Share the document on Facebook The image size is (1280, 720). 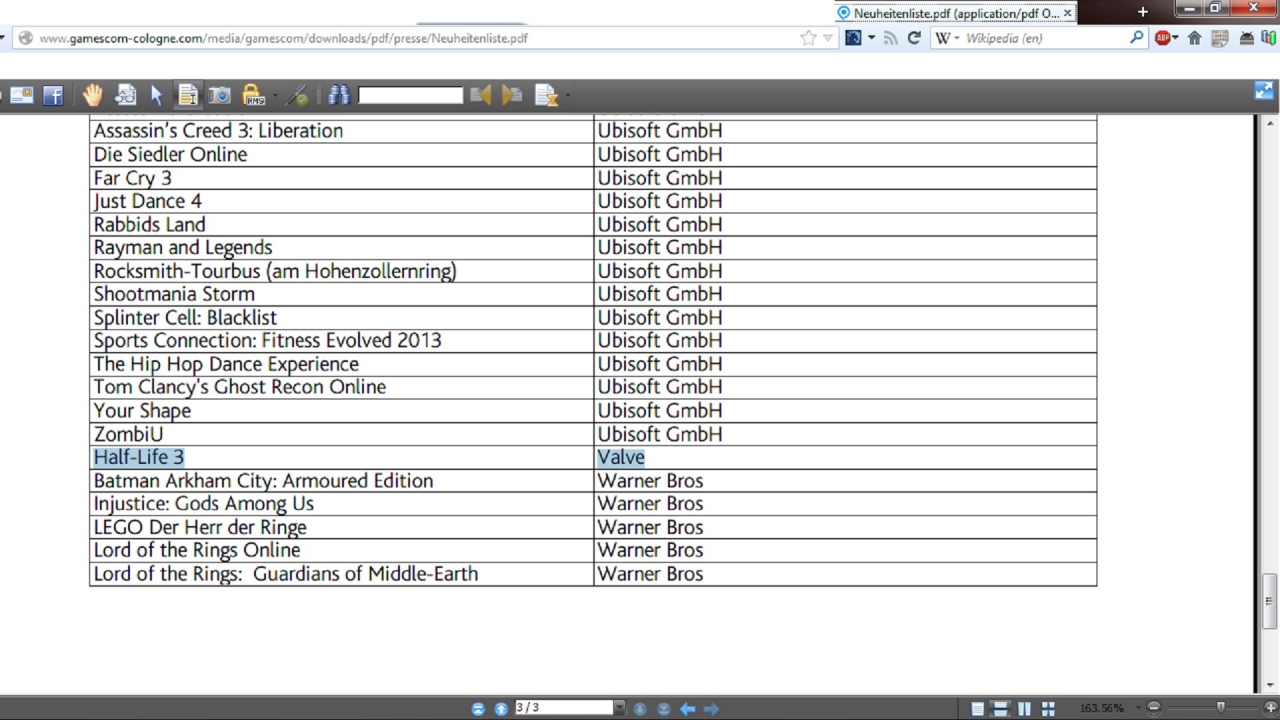click(x=53, y=95)
